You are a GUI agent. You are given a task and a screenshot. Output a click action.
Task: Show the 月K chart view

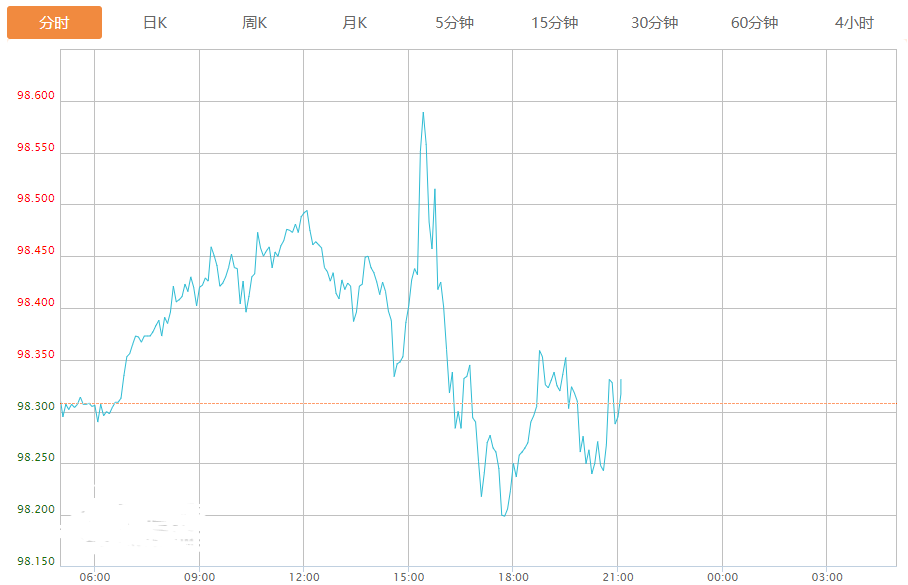pos(355,23)
